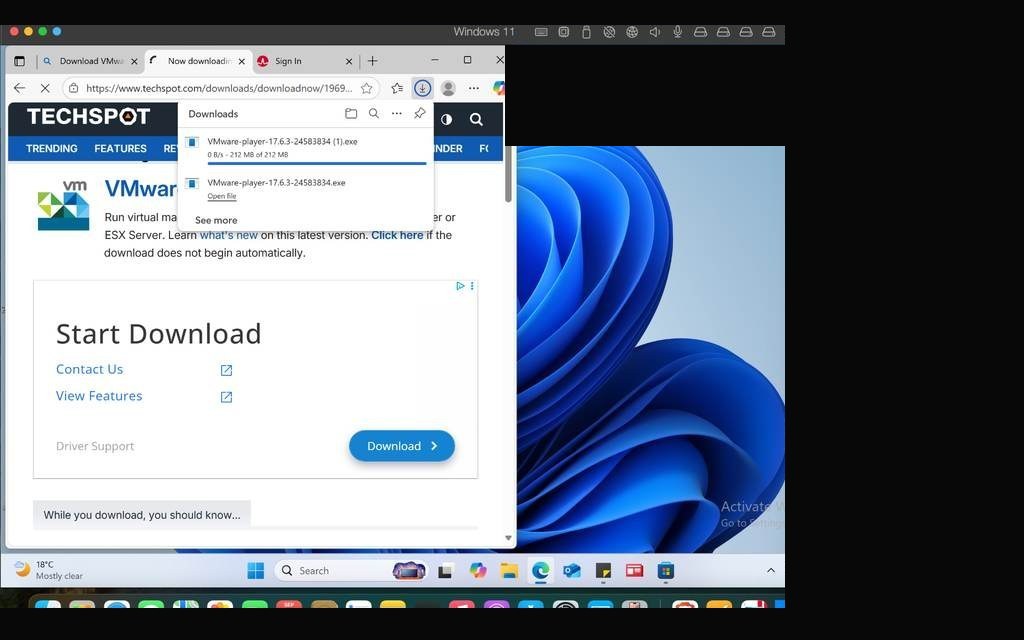Open downloads folder from Downloads panel
The height and width of the screenshot is (640, 1024).
pos(351,114)
